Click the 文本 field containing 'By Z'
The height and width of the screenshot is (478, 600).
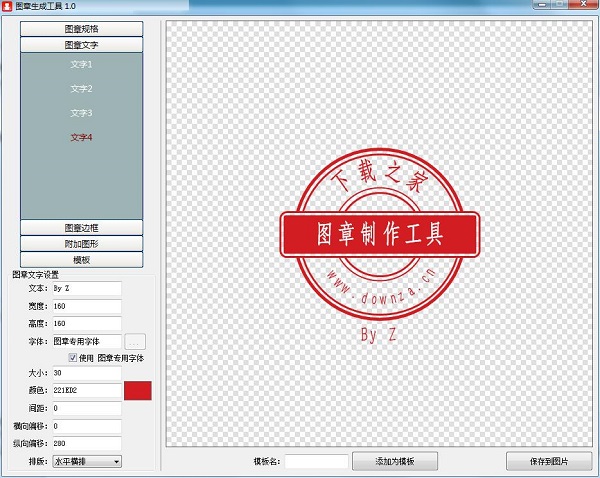pyautogui.click(x=86, y=288)
